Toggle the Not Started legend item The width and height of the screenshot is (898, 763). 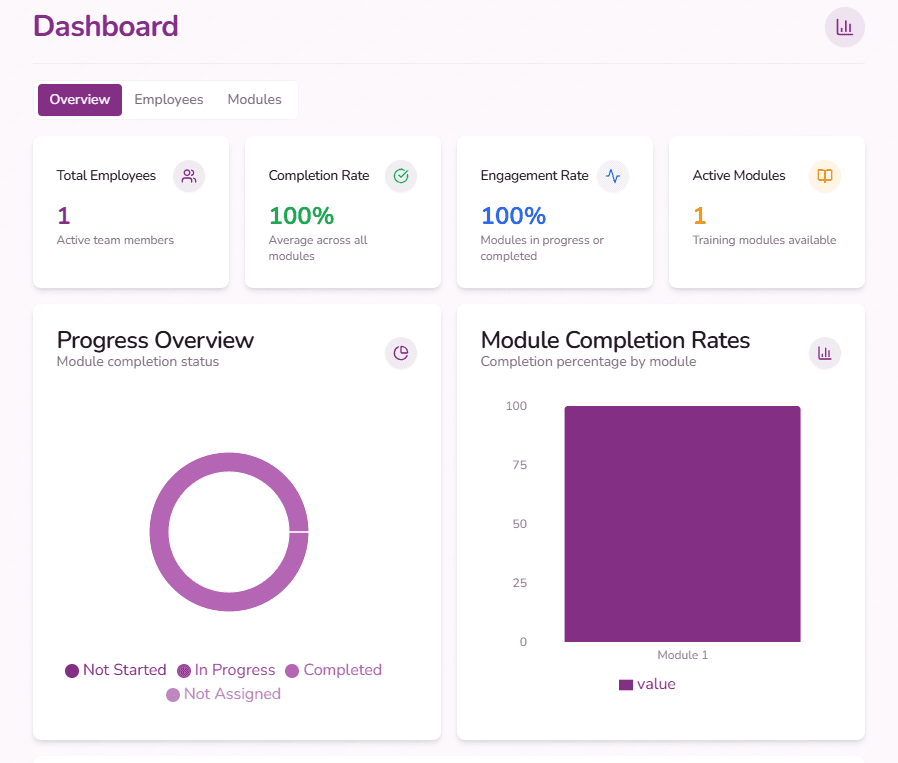tap(115, 670)
